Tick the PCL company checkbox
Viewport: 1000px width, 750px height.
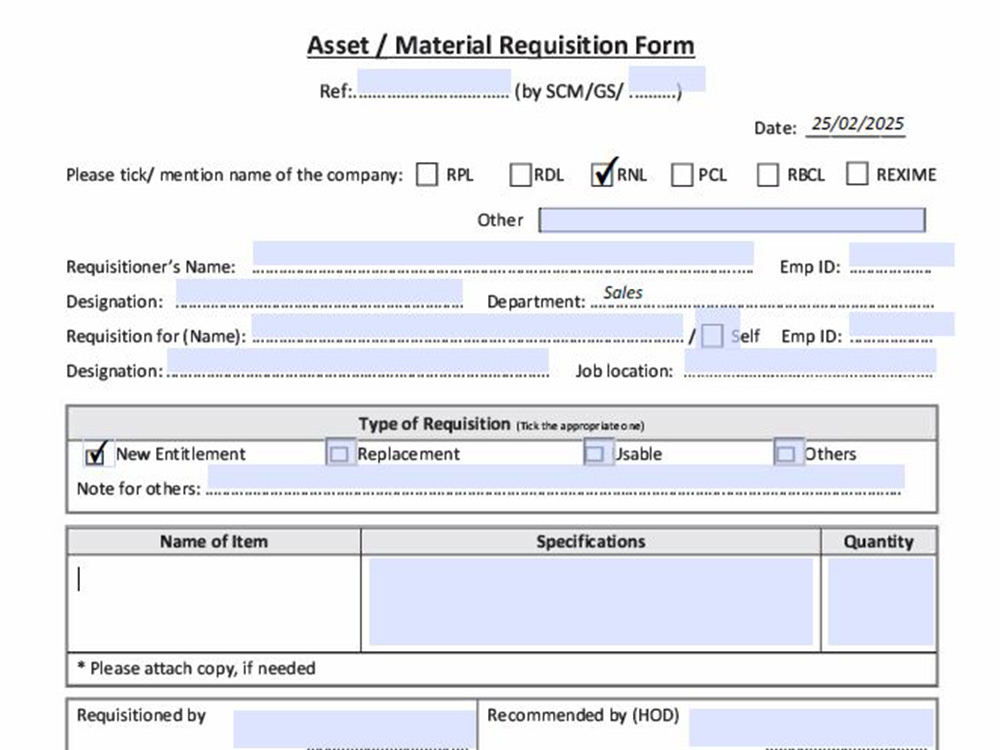682,174
